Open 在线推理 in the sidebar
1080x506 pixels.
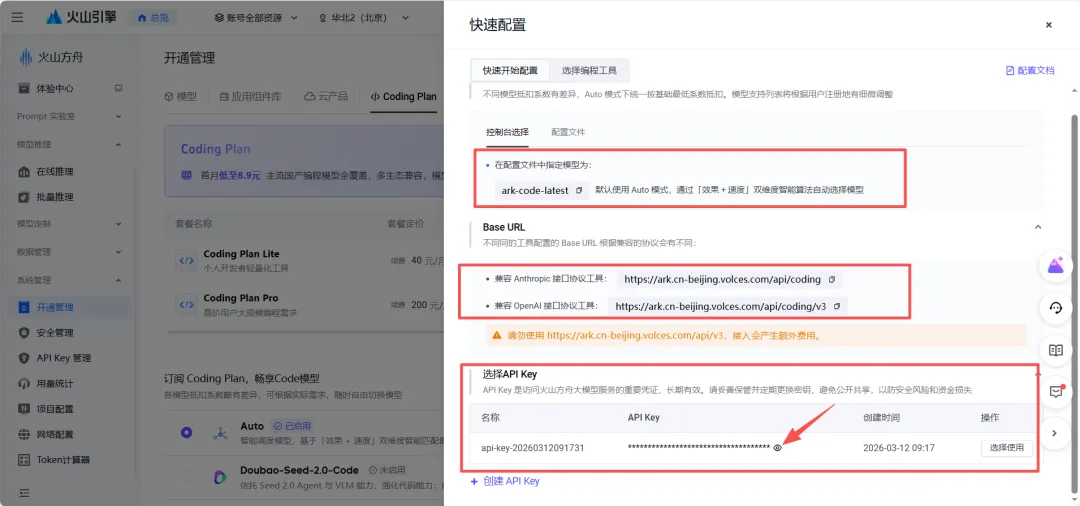coord(55,171)
